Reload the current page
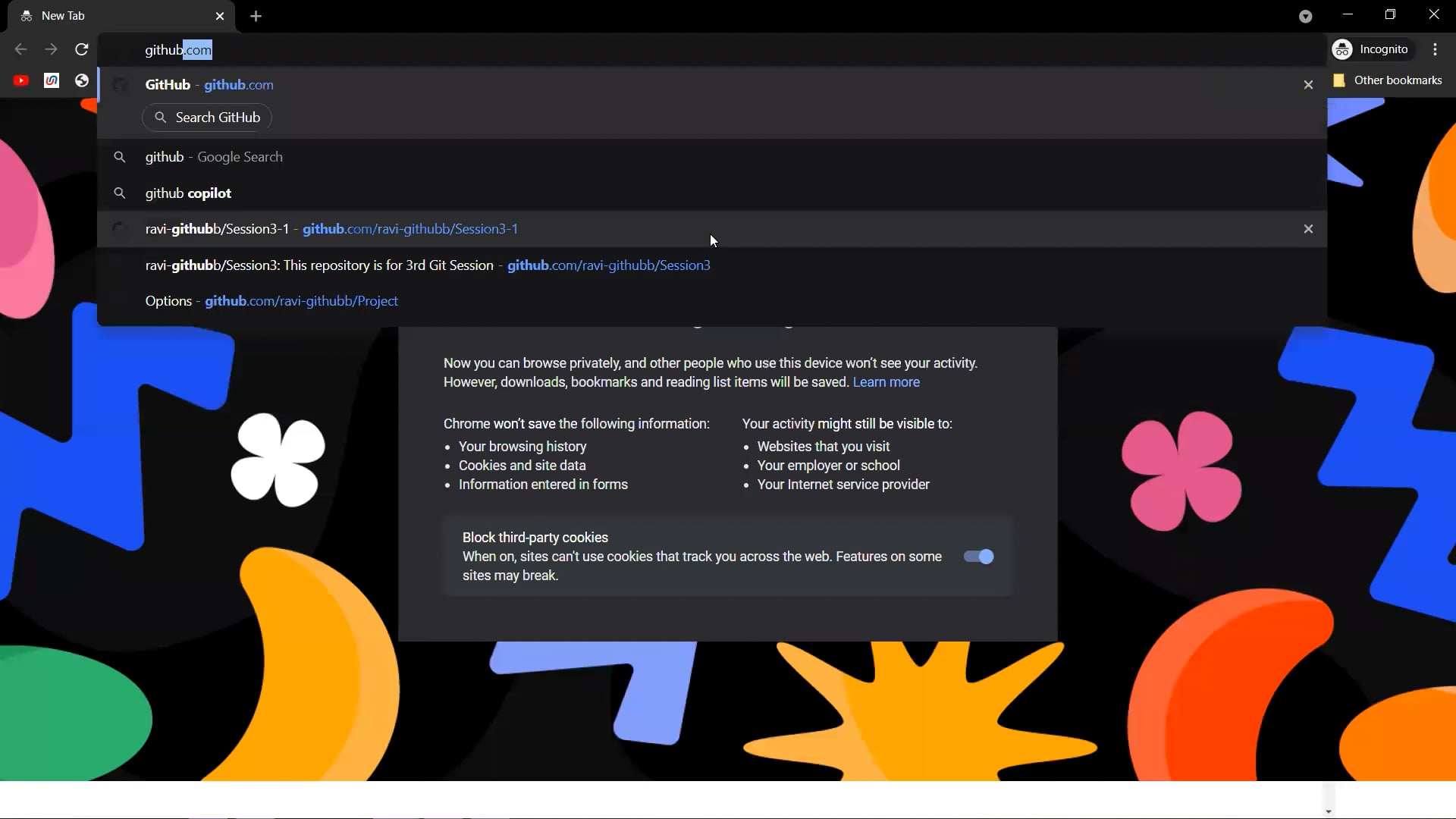The height and width of the screenshot is (819, 1456). pyautogui.click(x=82, y=49)
